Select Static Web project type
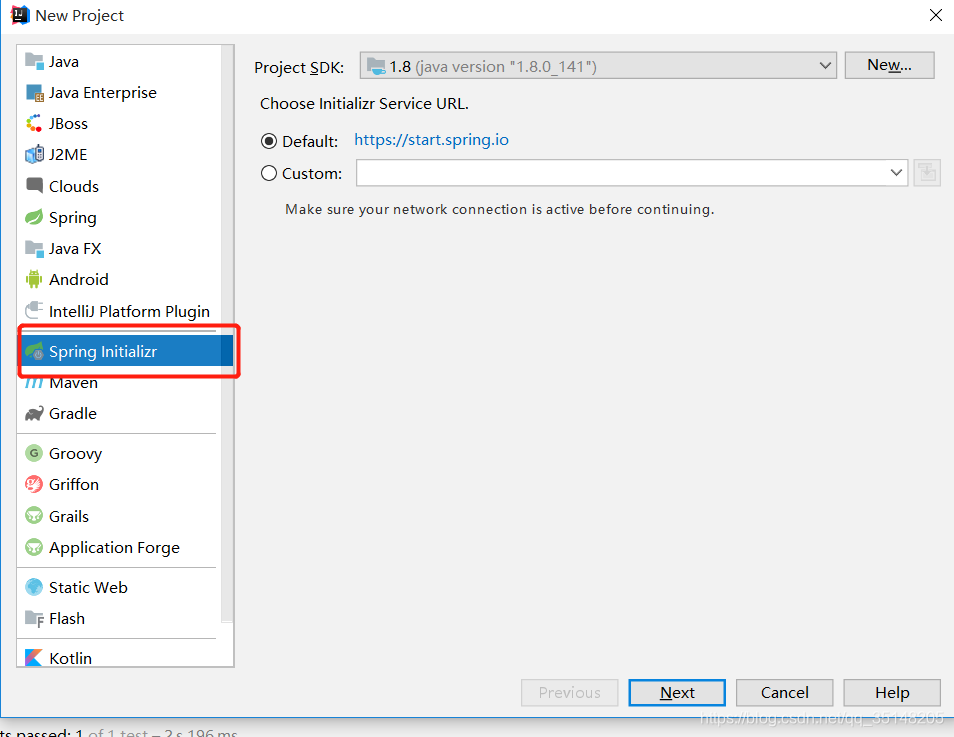 point(119,587)
